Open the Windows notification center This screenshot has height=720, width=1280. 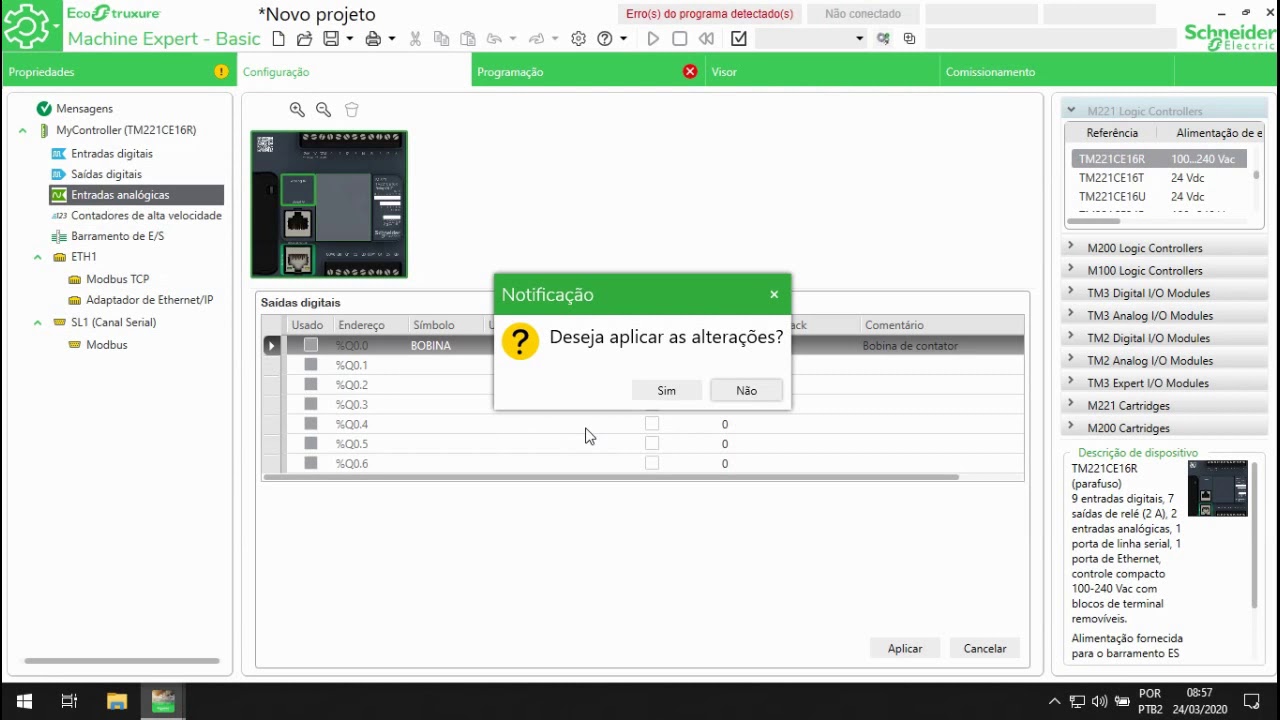pos(1251,701)
